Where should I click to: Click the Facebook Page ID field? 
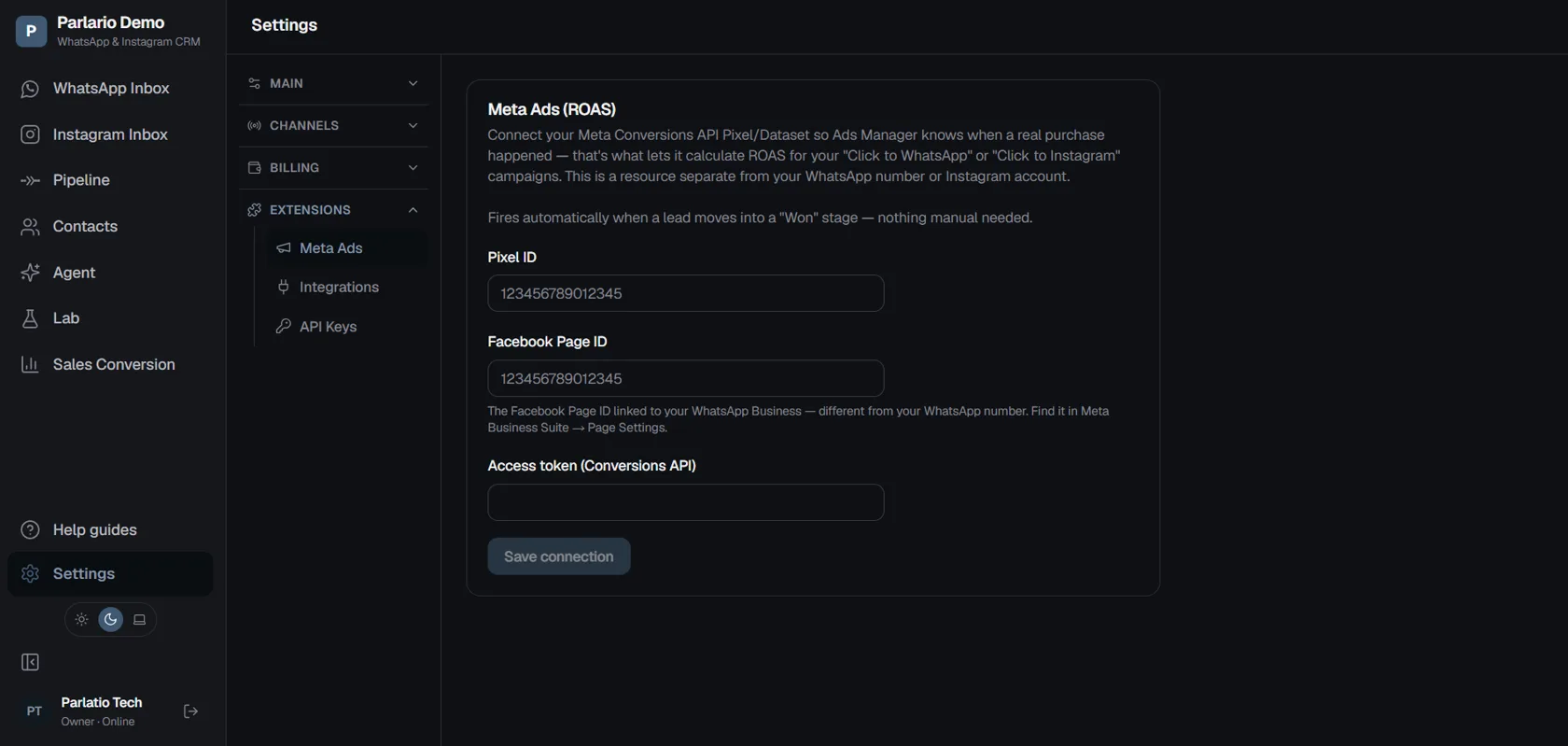point(686,378)
